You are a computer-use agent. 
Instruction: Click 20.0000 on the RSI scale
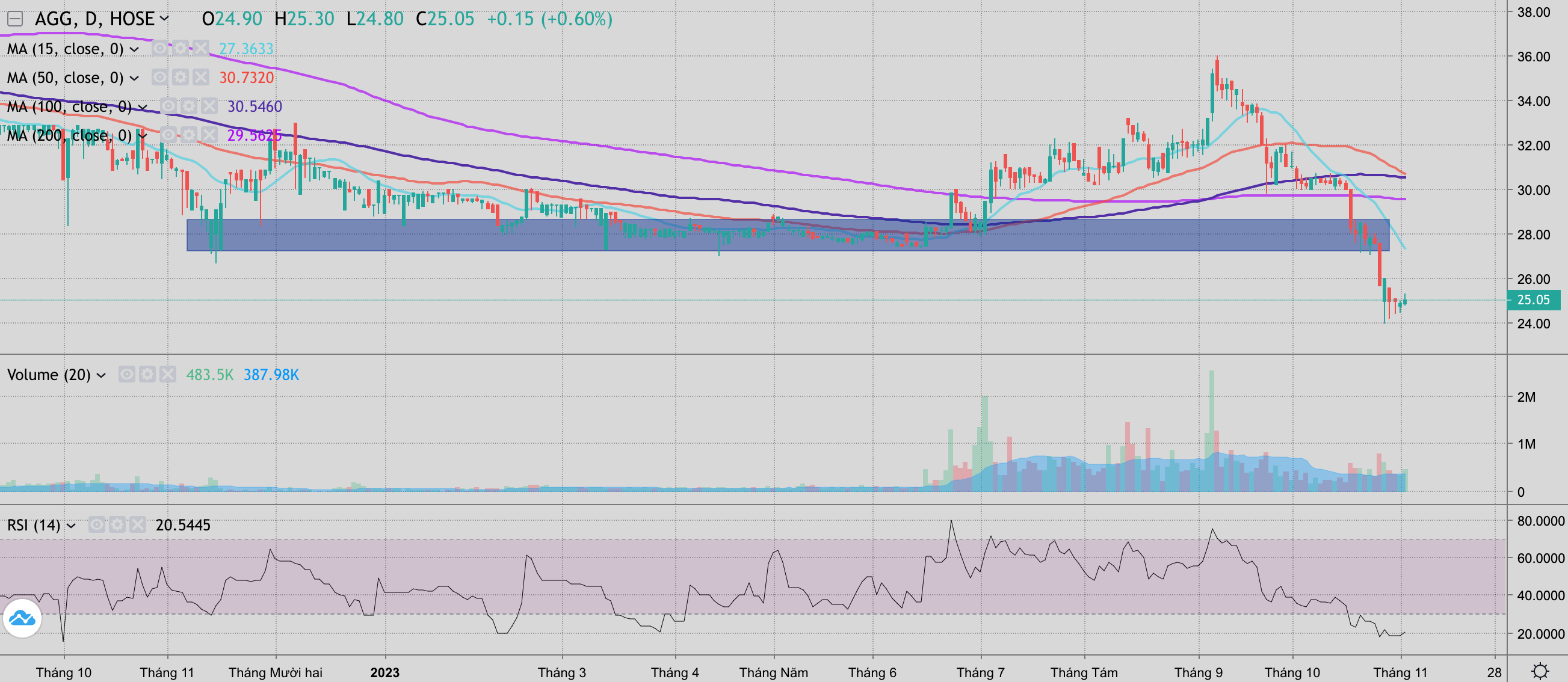(x=1540, y=634)
